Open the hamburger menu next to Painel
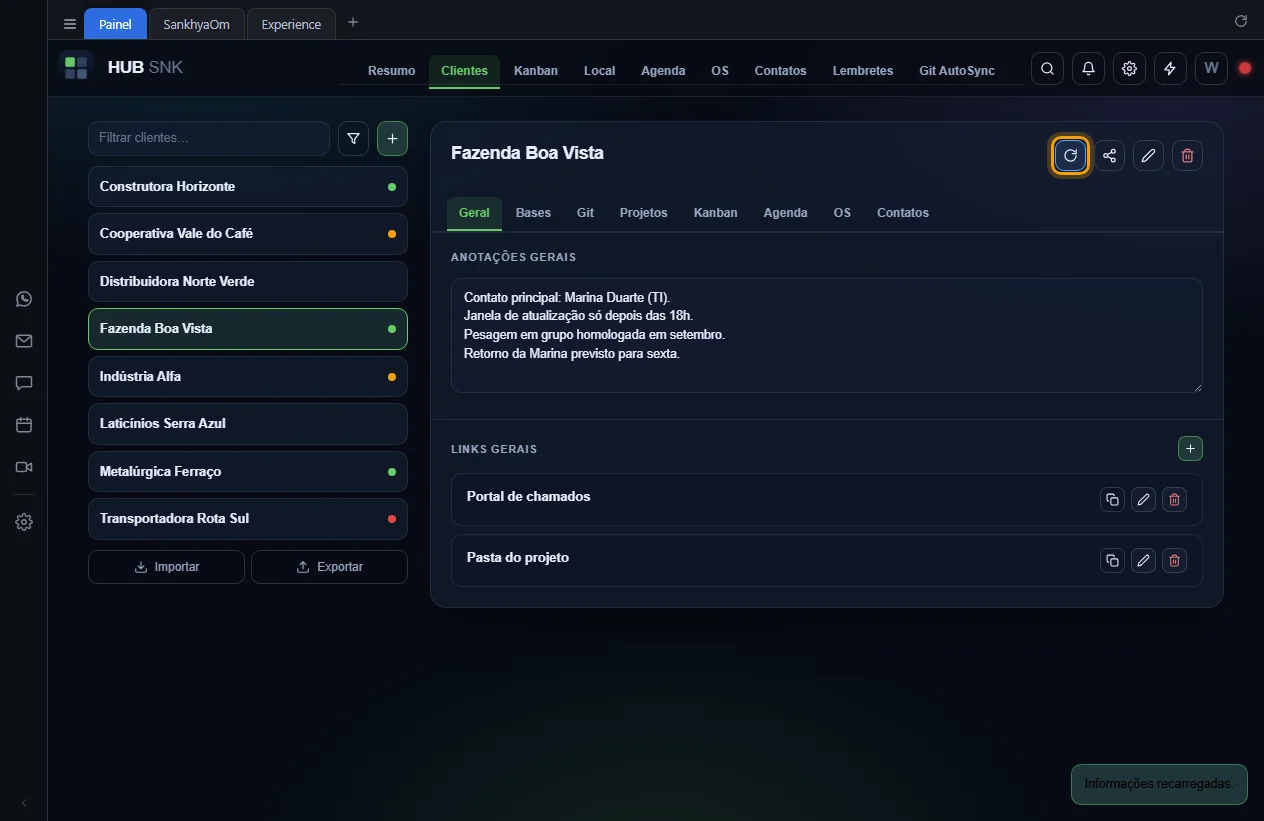Viewport: 1264px width, 821px height. [x=69, y=24]
